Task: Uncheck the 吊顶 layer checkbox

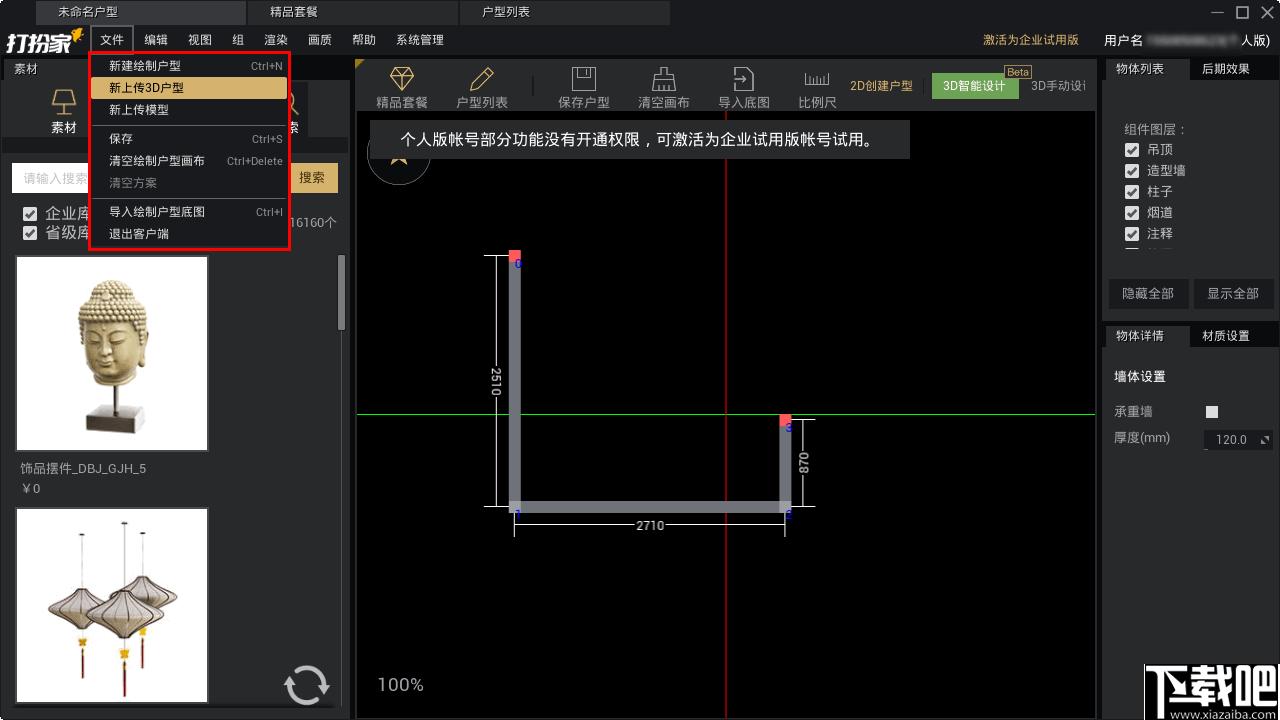Action: [1132, 150]
